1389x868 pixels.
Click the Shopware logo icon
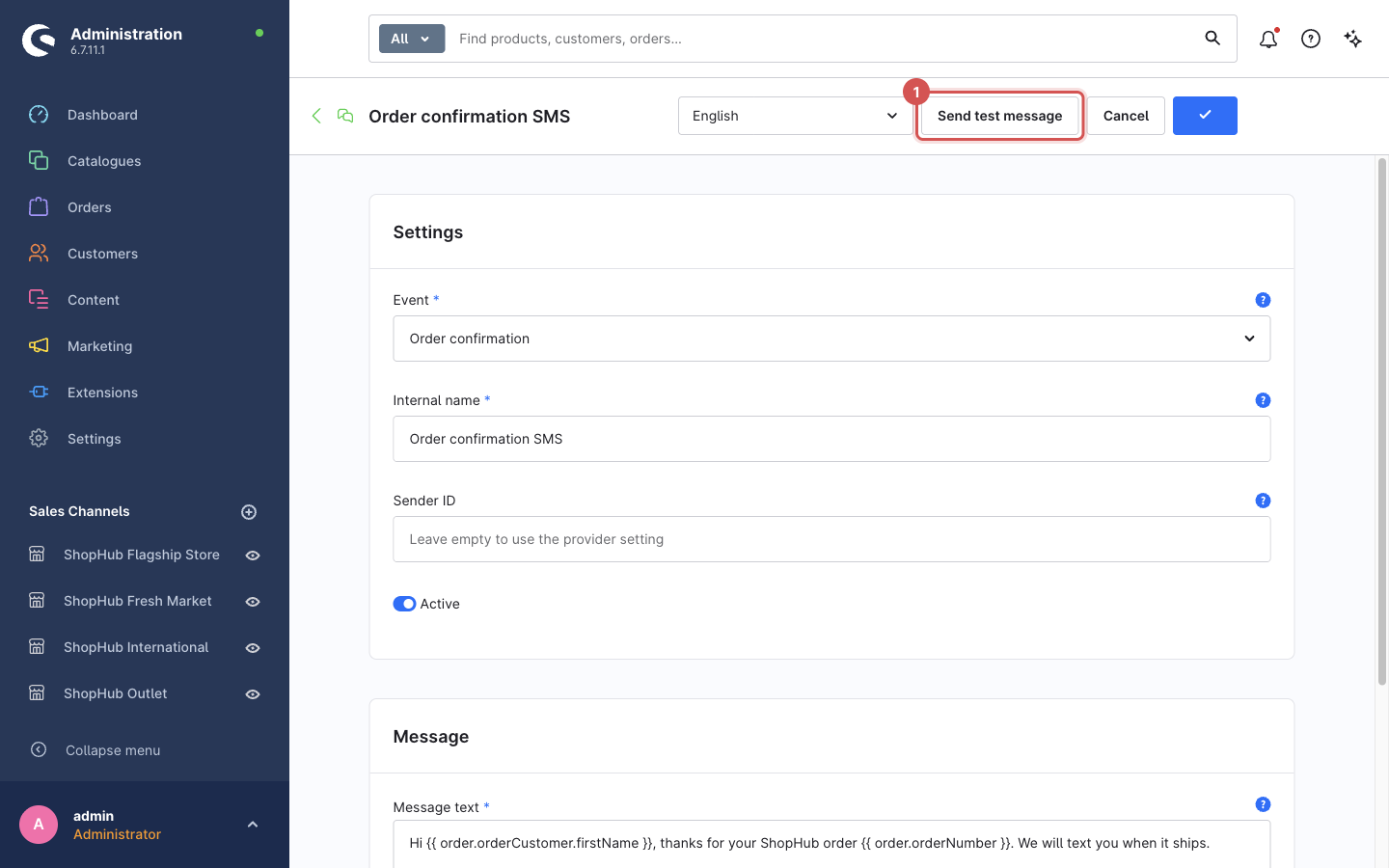(39, 41)
